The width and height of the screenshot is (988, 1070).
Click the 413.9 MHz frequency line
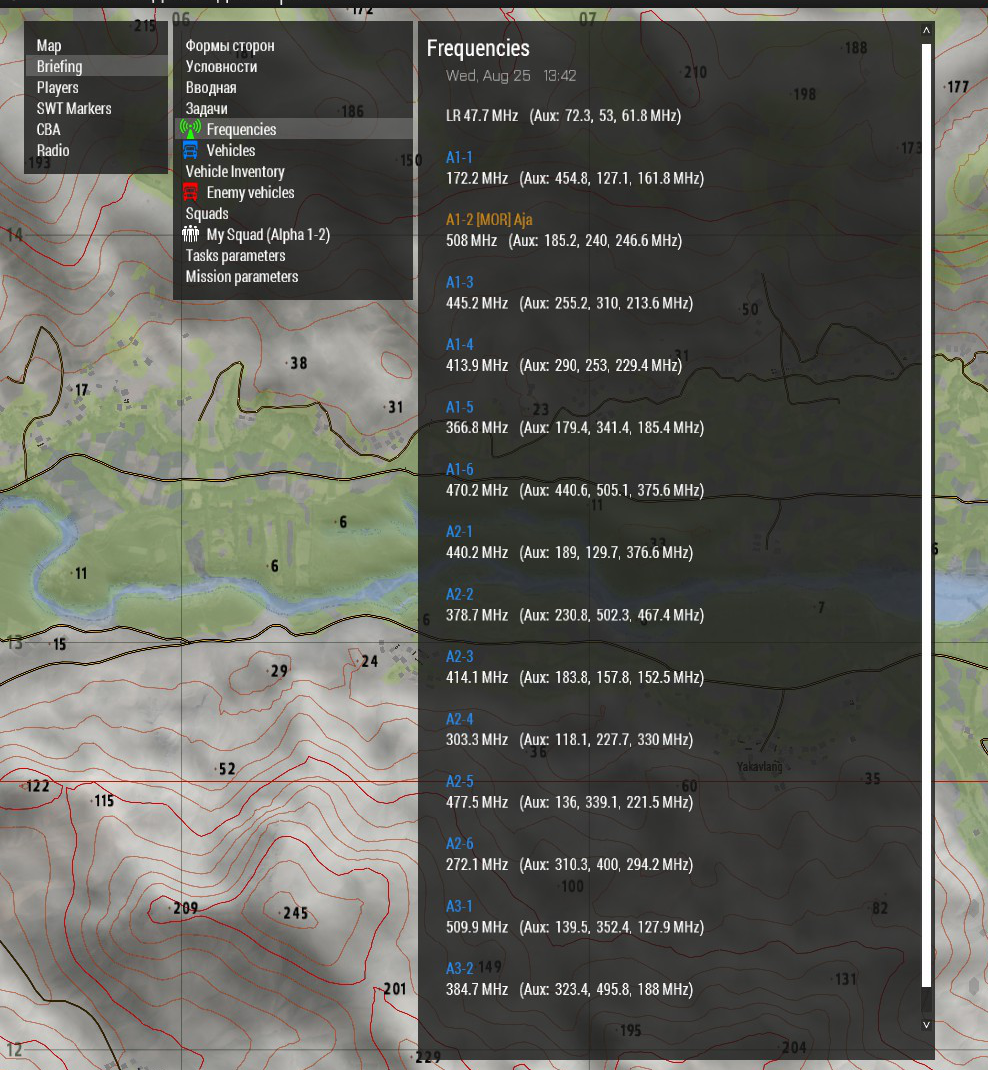coord(564,366)
